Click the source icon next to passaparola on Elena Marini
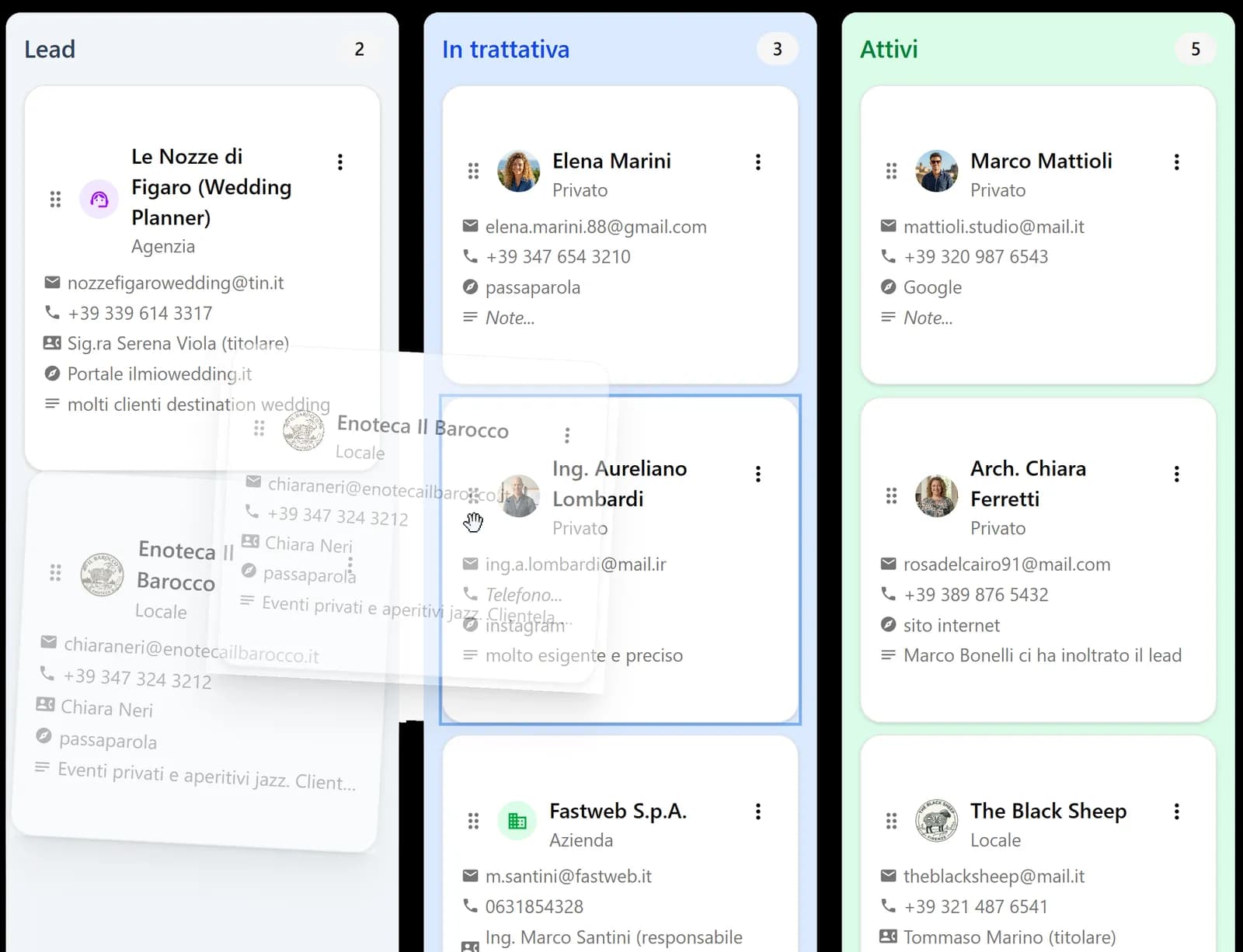 [470, 287]
